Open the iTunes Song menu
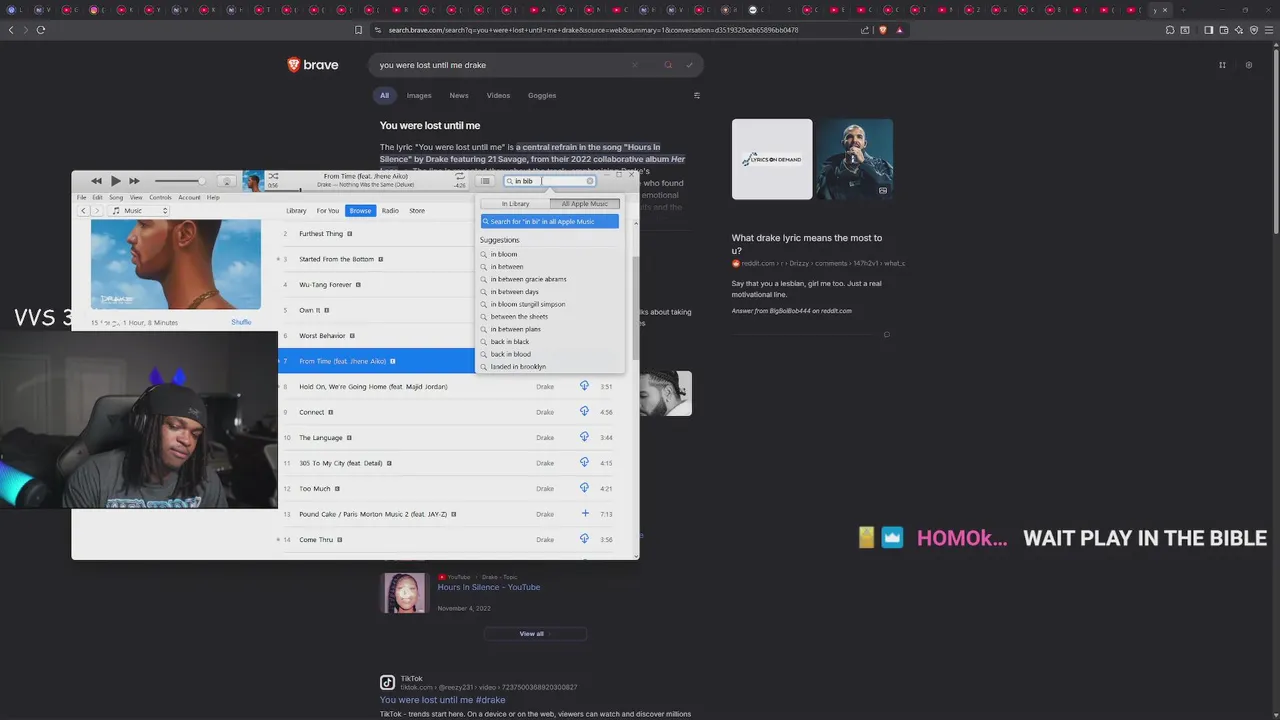 pos(116,197)
